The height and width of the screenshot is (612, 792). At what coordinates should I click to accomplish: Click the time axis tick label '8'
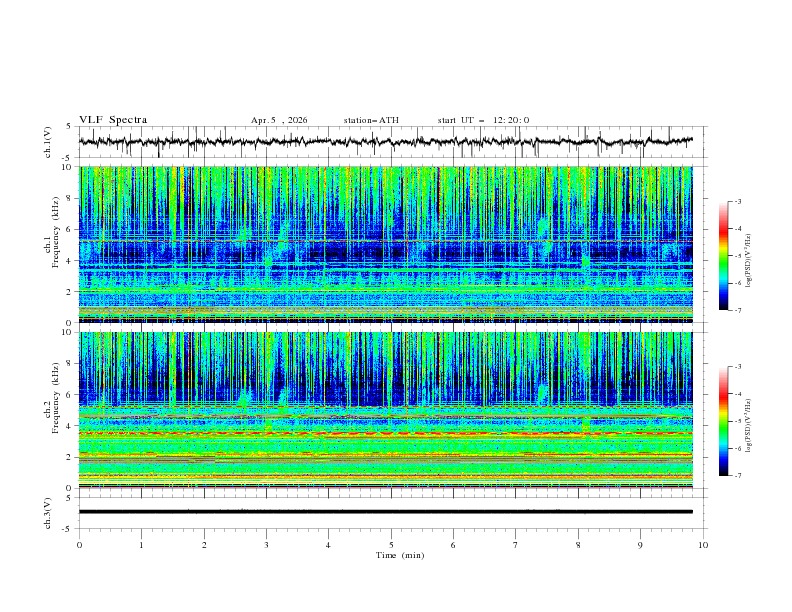pos(578,545)
